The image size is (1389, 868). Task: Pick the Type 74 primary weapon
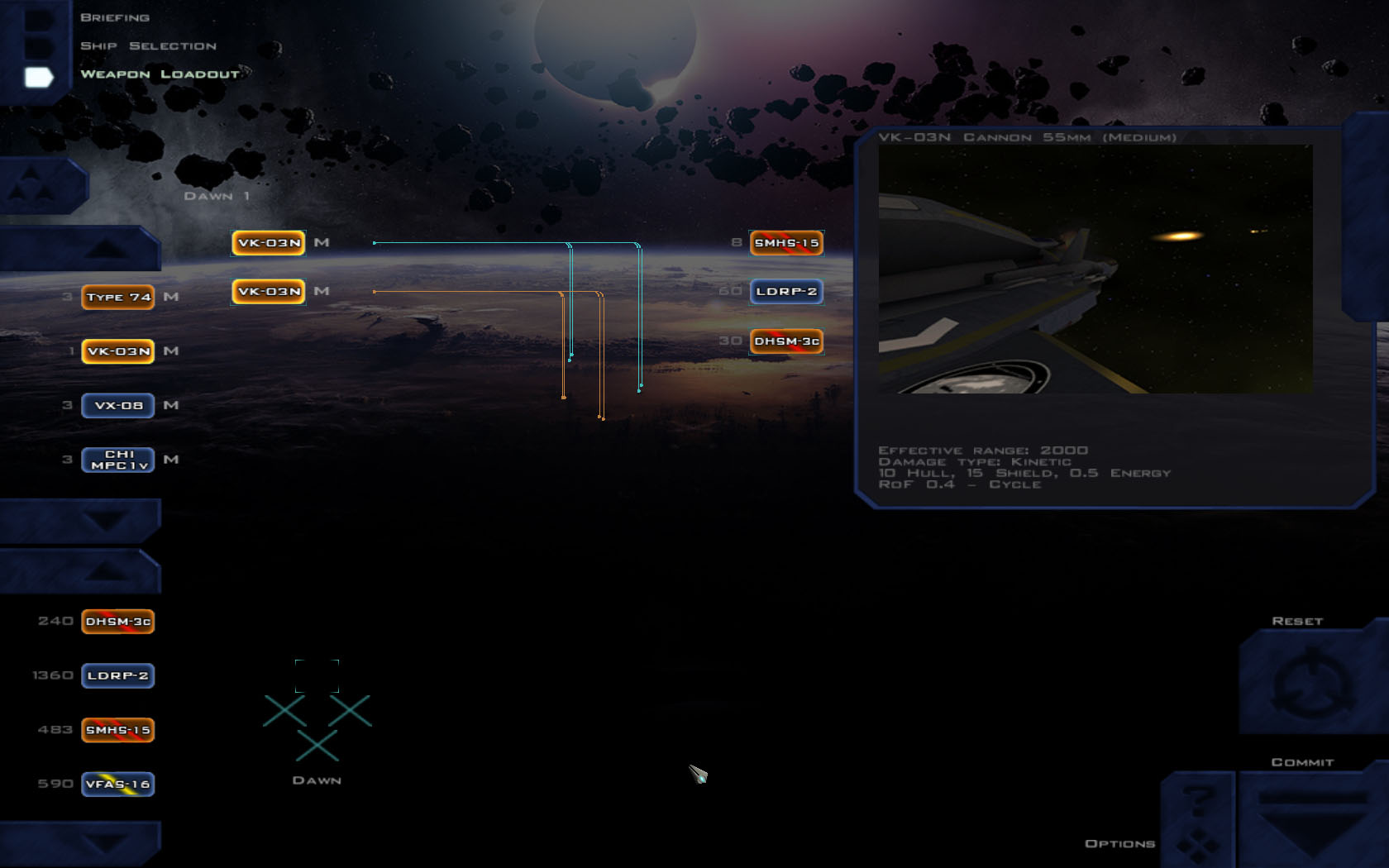coord(118,297)
